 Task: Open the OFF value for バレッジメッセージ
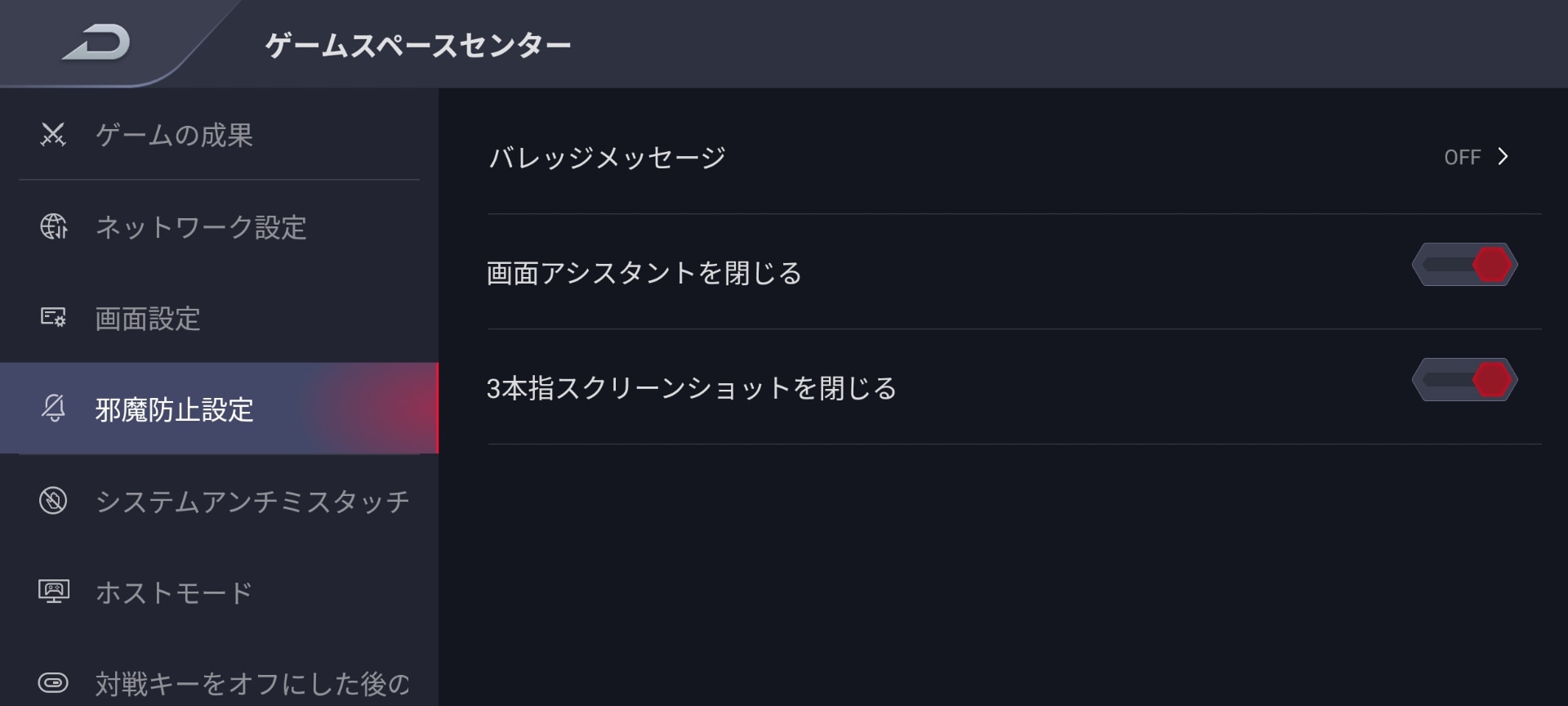tap(1462, 157)
